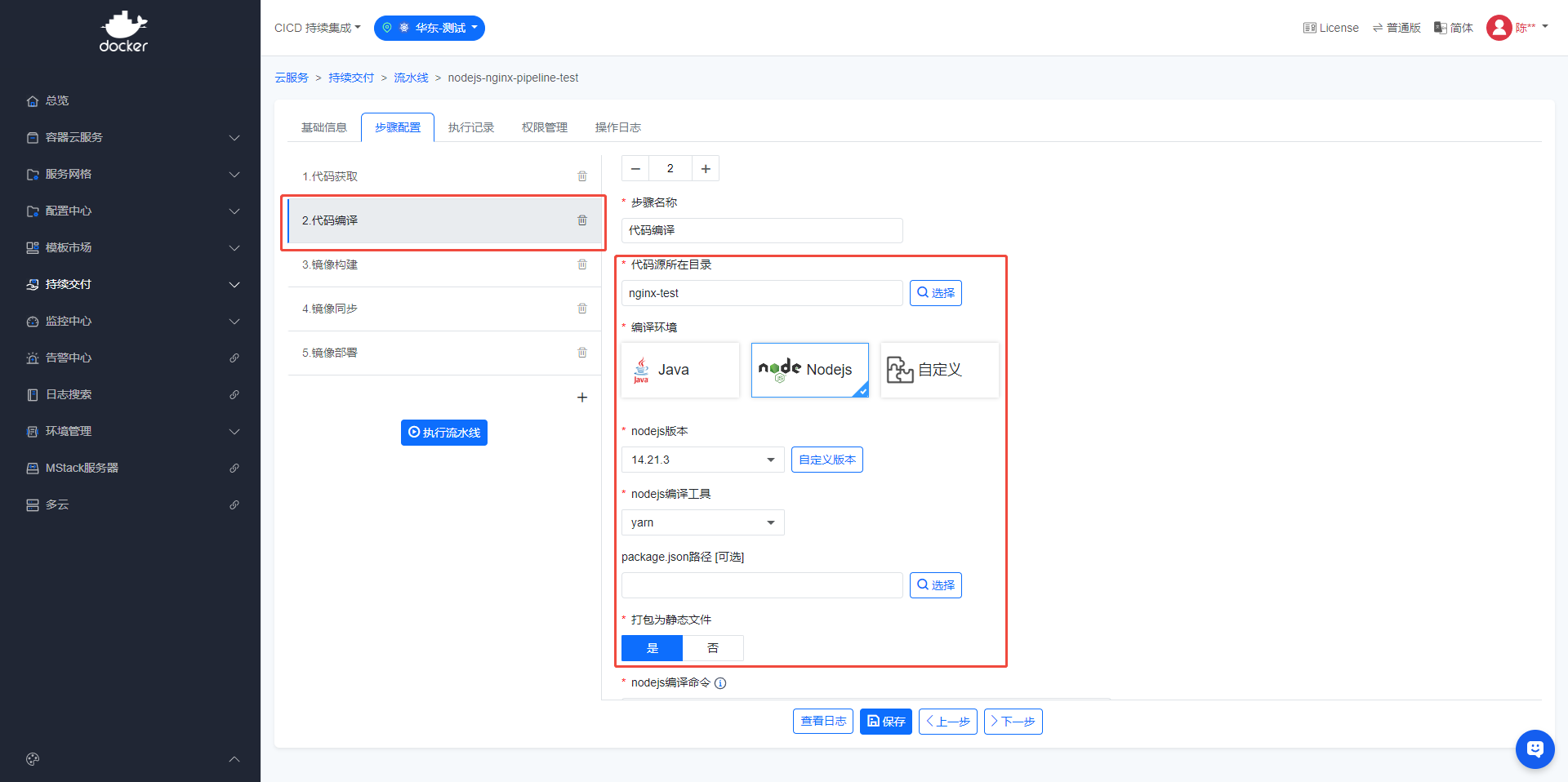Screen dimensions: 1568x782
Task: Click trash icon for 镜像构建 step
Action: 582,264
